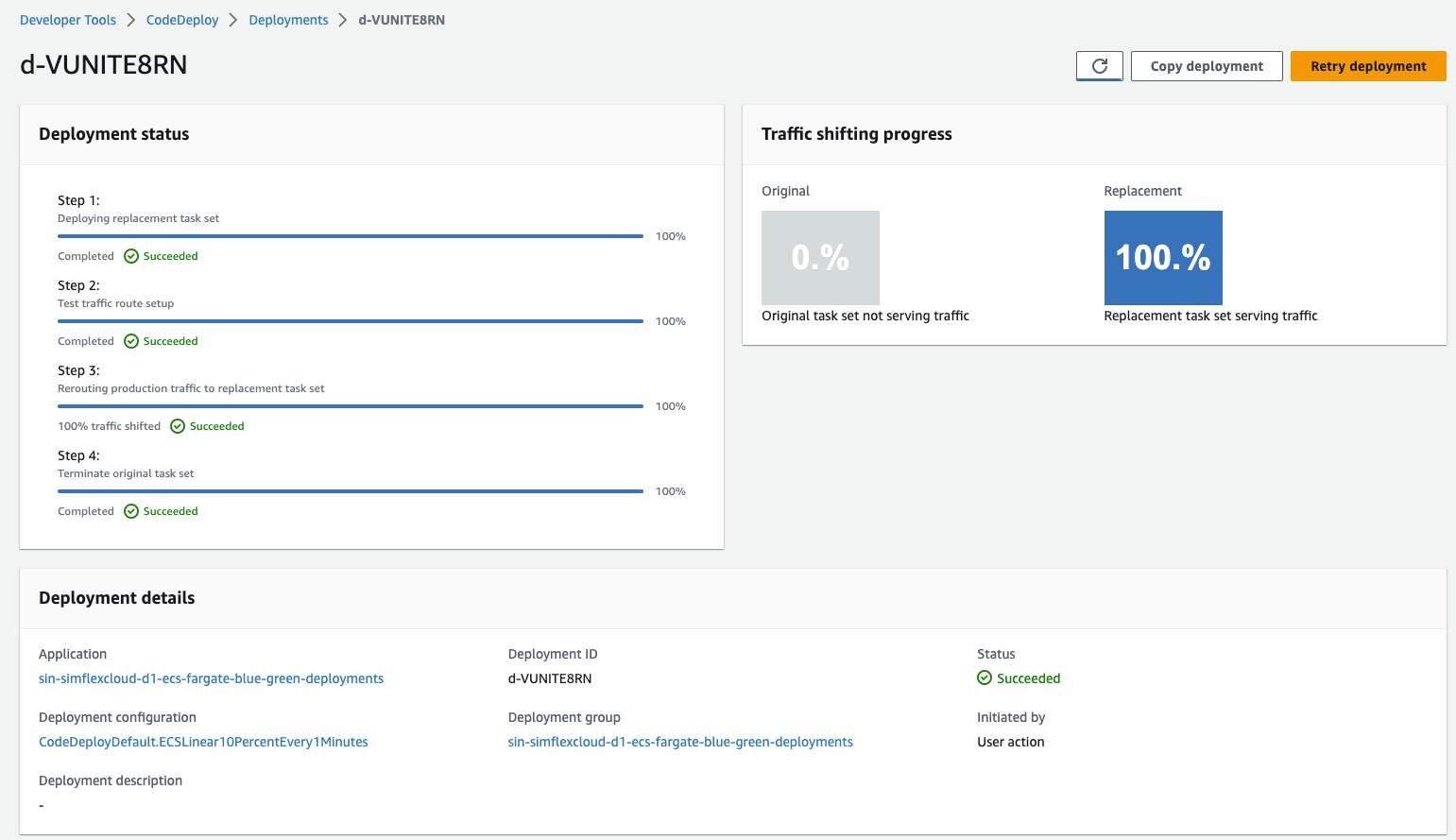Viewport: 1456px width, 840px height.
Task: Click Copy deployment button
Action: pos(1207,66)
